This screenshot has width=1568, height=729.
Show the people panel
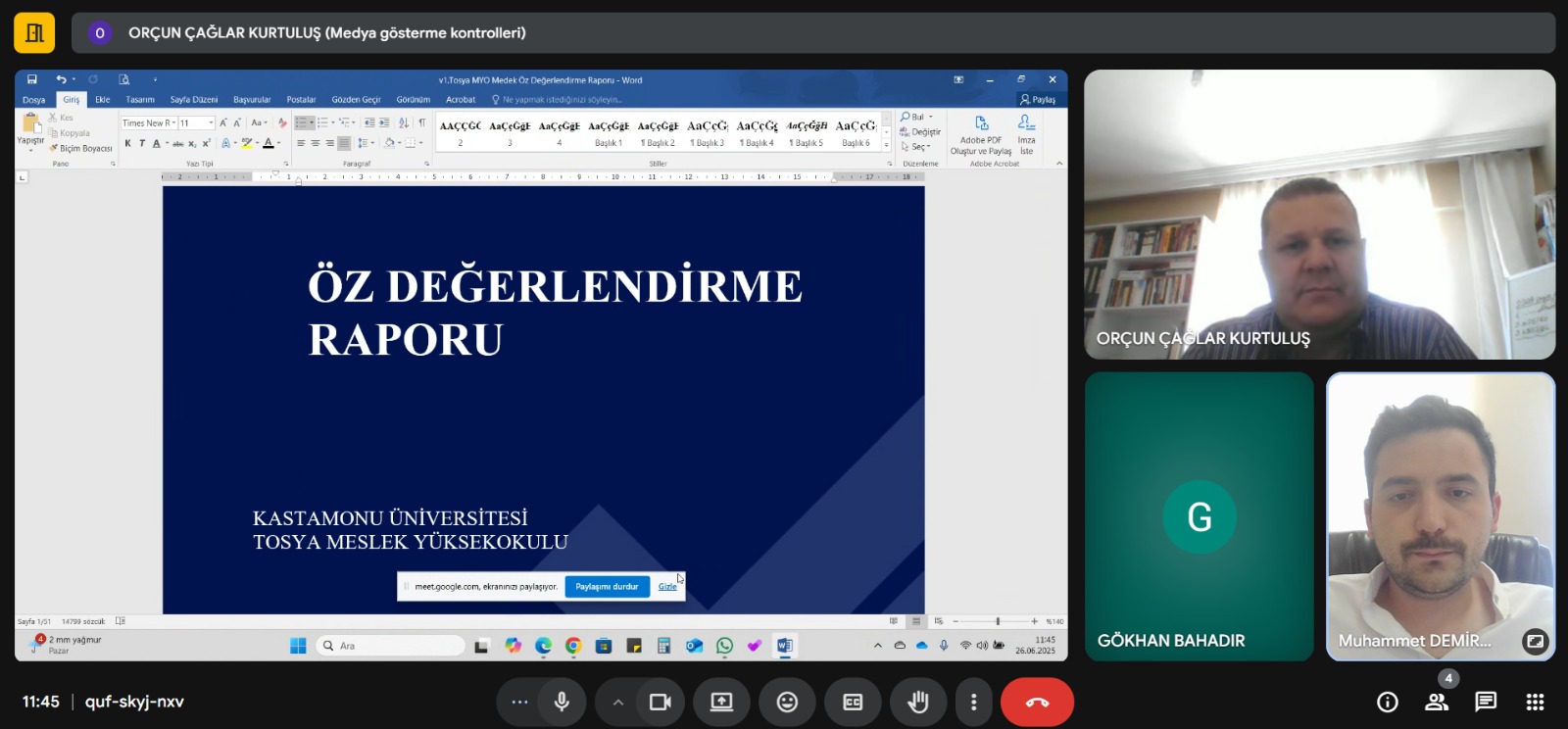(1437, 702)
